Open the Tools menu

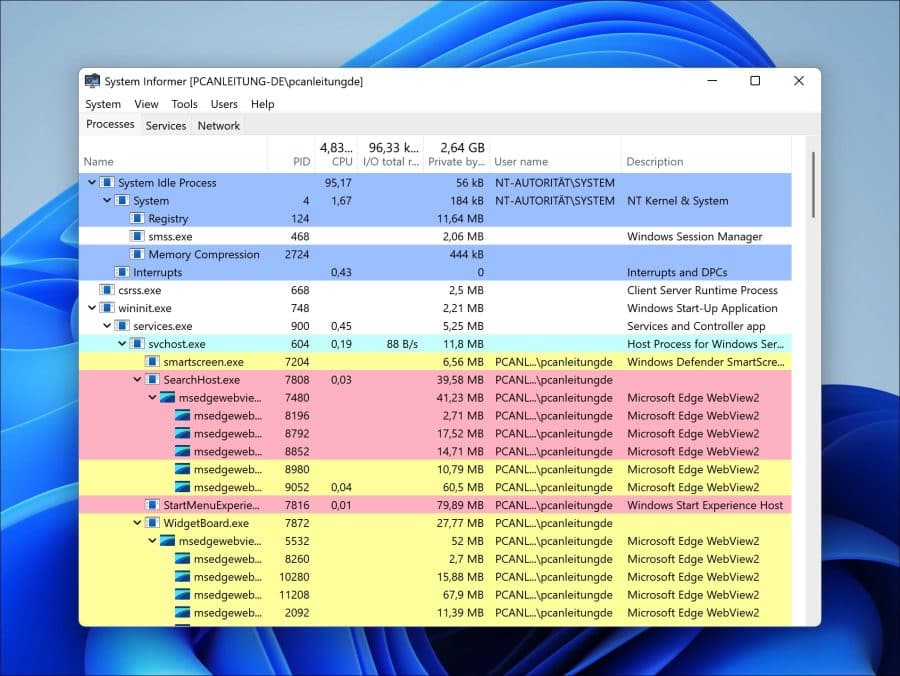(x=184, y=104)
